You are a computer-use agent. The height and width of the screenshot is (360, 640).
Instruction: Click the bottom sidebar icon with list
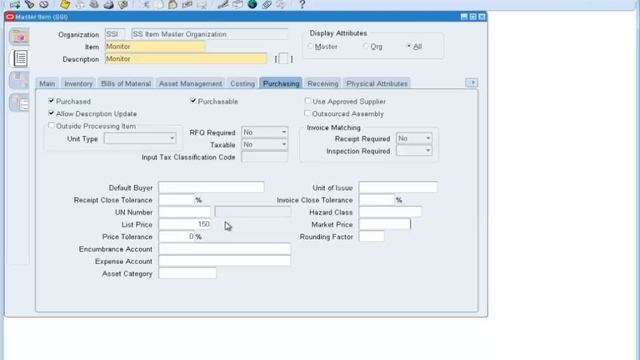point(19,102)
